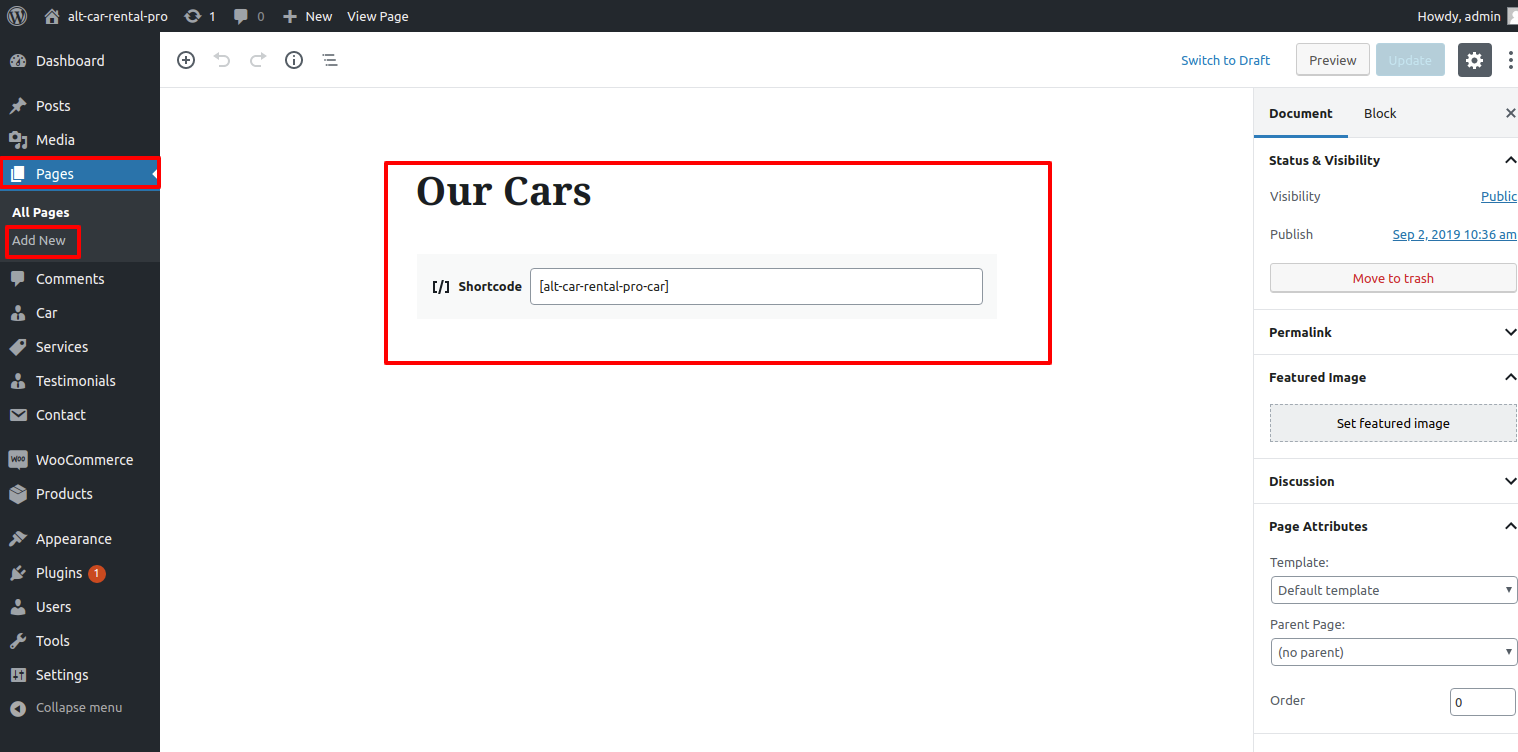Click the Redo arrow in the editor toolbar
Image resolution: width=1518 pixels, height=752 pixels.
point(258,60)
